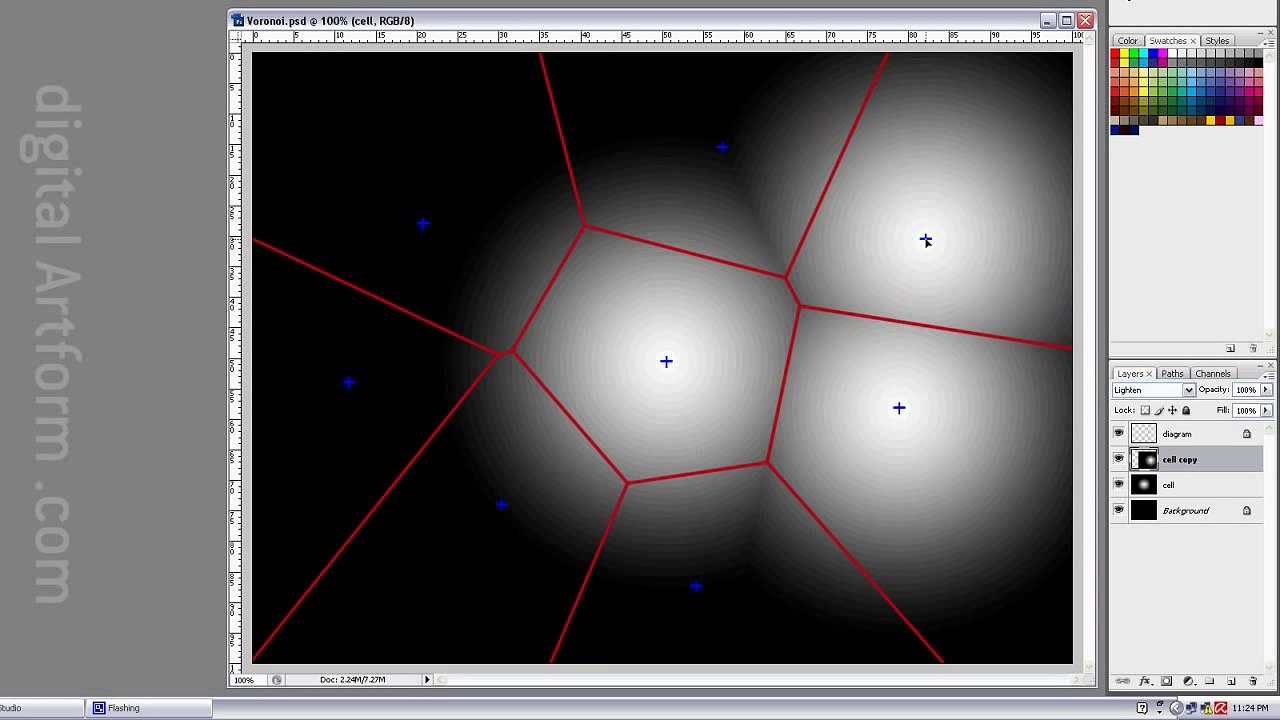This screenshot has width=1280, height=720.
Task: Click the Doc: 2.24M/7.27M status text
Action: pyautogui.click(x=353, y=680)
